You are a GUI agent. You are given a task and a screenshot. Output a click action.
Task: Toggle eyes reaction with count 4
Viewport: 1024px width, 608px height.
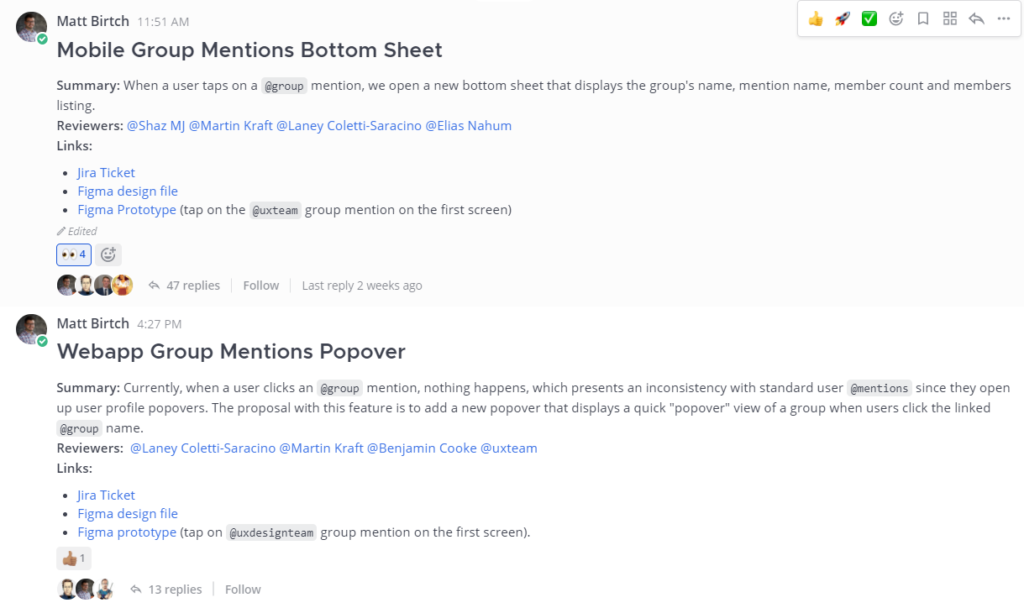pyautogui.click(x=74, y=255)
